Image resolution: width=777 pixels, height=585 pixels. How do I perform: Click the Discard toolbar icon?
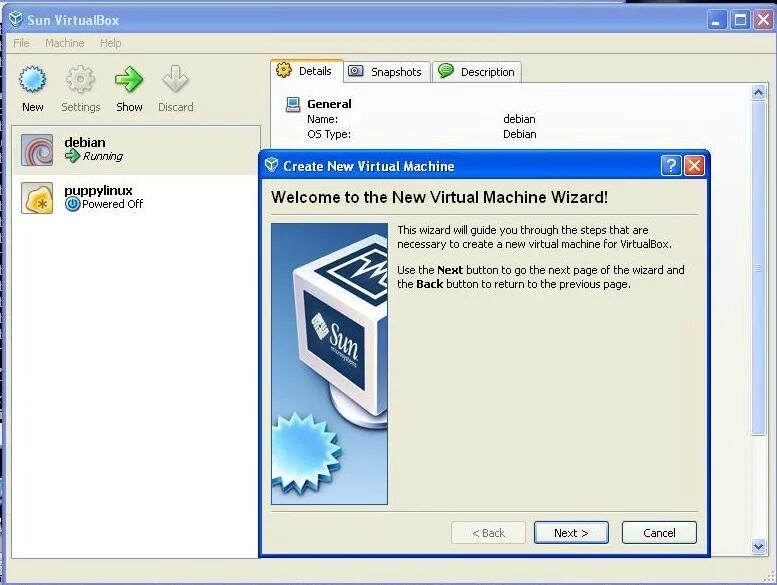point(175,79)
